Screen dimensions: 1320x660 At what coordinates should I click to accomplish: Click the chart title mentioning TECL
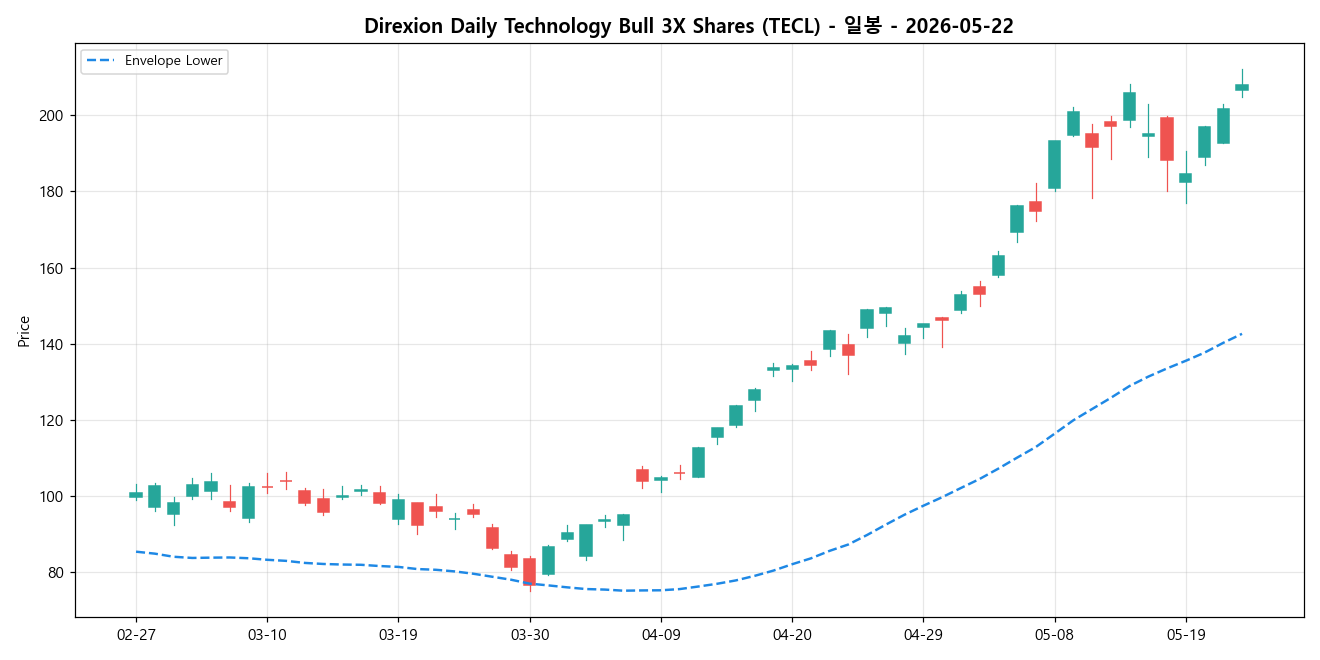coord(689,26)
